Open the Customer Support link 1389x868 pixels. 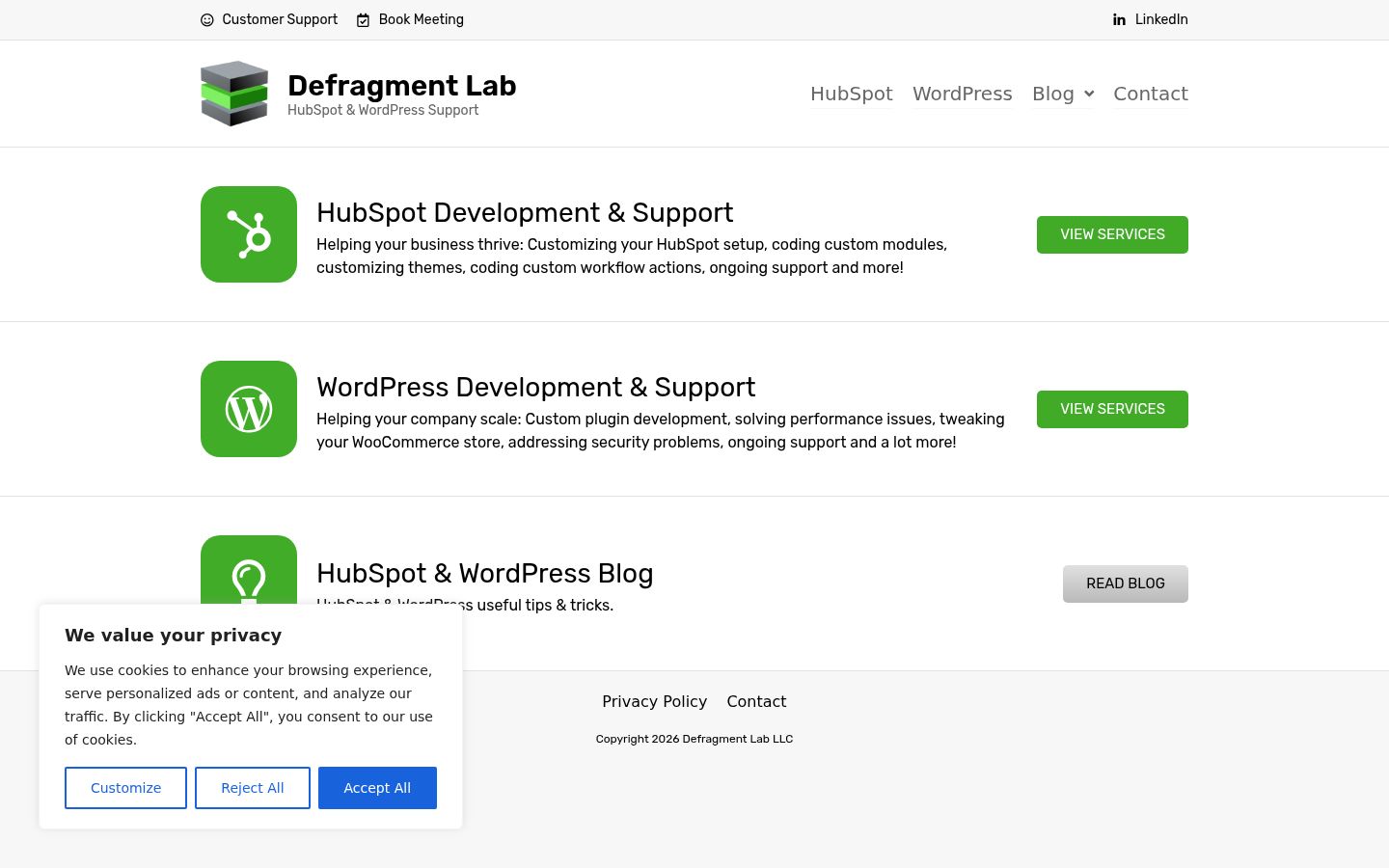[280, 19]
